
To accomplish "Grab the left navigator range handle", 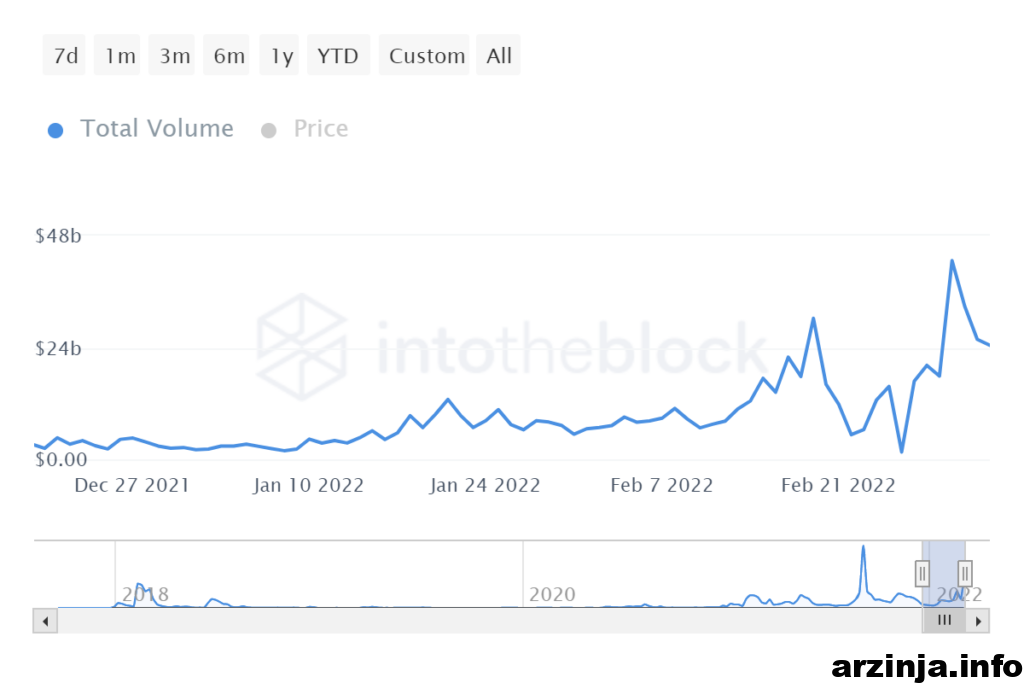I will click(922, 574).
